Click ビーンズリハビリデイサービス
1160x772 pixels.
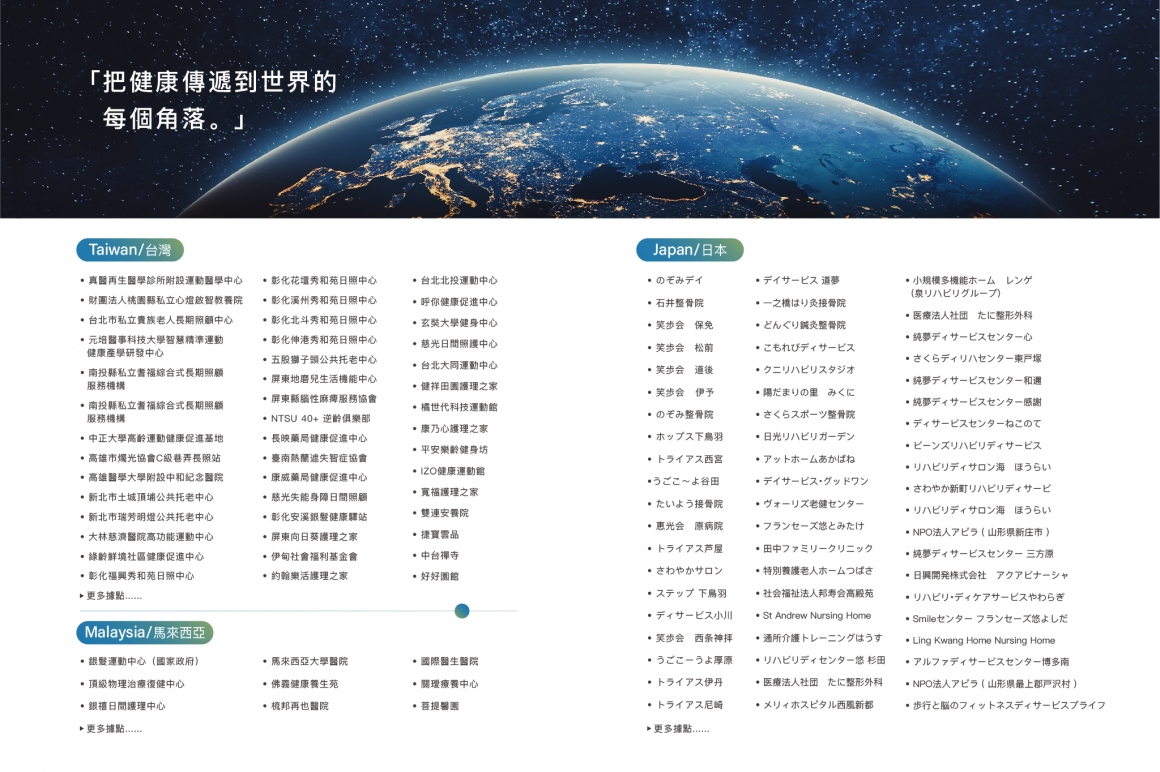[977, 446]
